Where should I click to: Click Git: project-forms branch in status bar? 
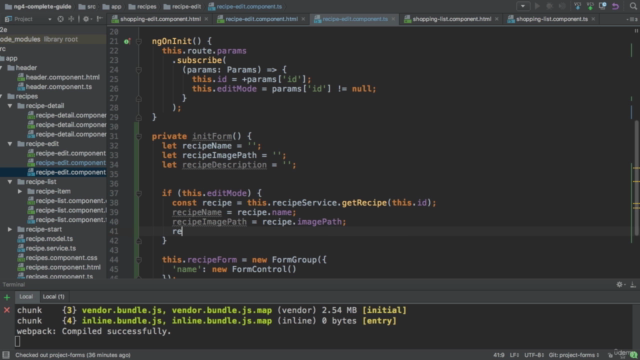coord(573,355)
